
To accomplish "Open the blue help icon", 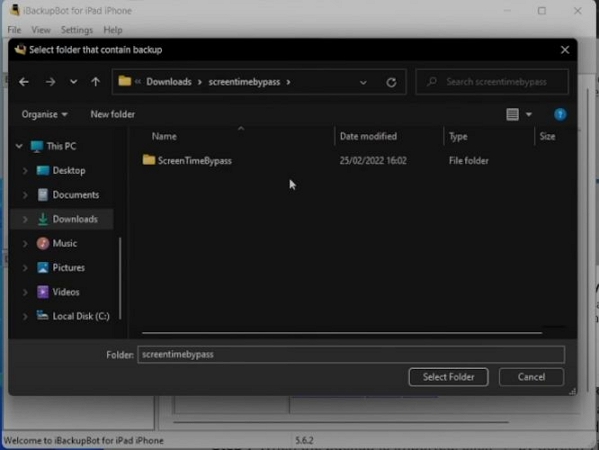I will (x=560, y=114).
